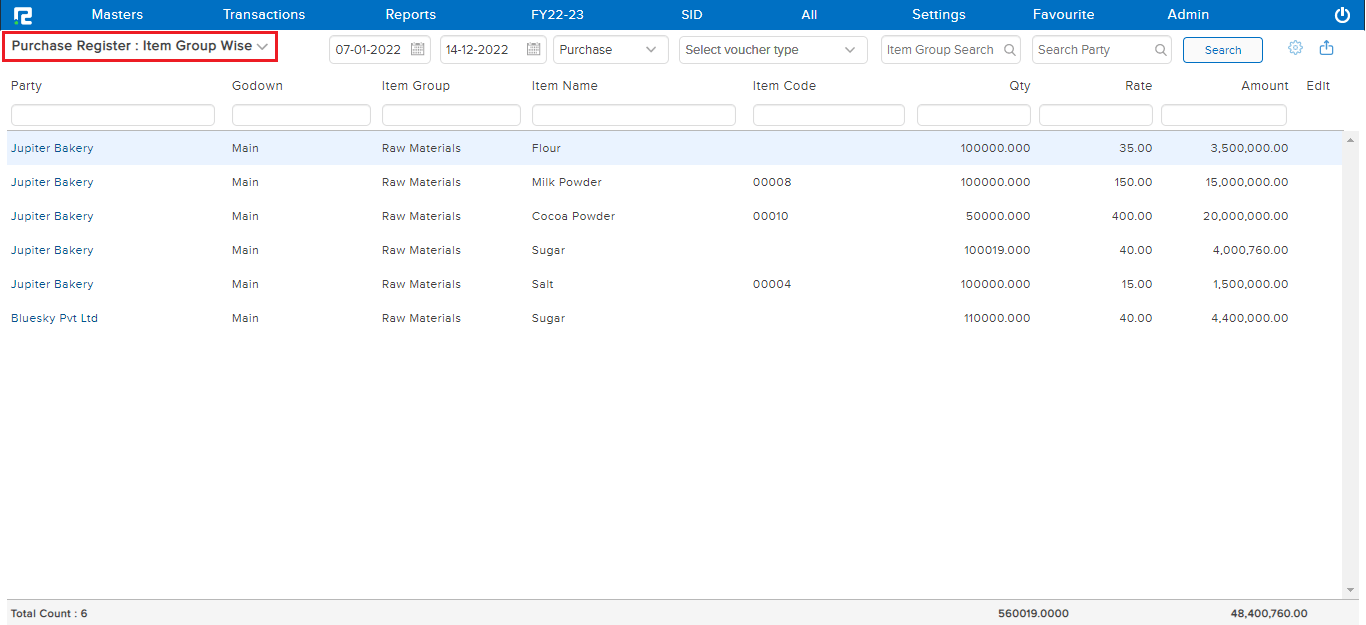Click the Jupiter Bakery link in Flour row
The width and height of the screenshot is (1366, 625).
52,148
